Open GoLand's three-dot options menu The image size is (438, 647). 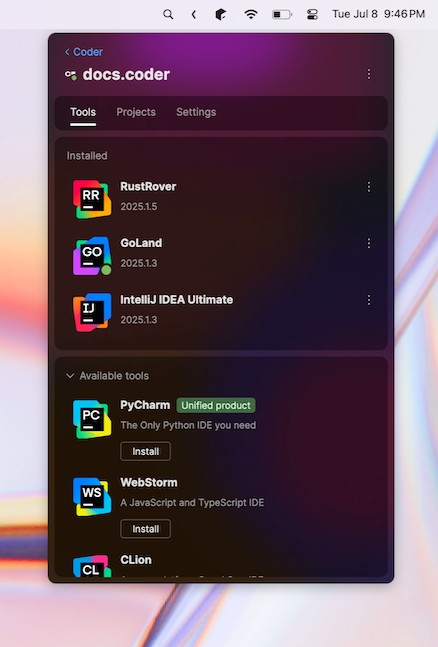click(369, 243)
